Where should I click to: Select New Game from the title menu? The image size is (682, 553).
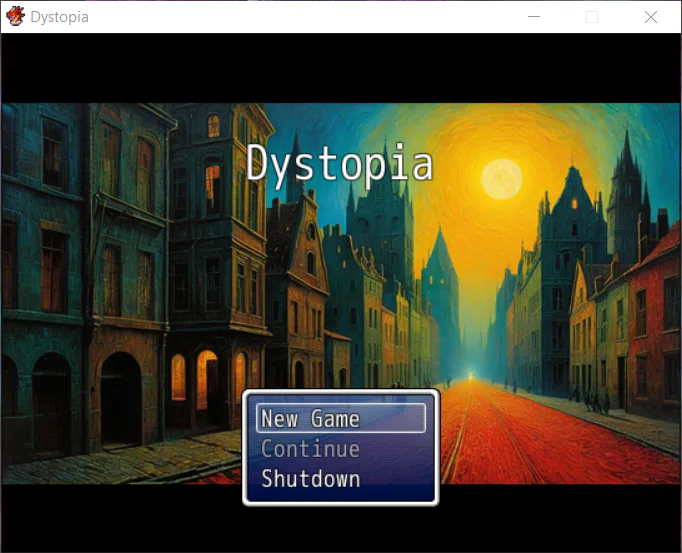(341, 418)
